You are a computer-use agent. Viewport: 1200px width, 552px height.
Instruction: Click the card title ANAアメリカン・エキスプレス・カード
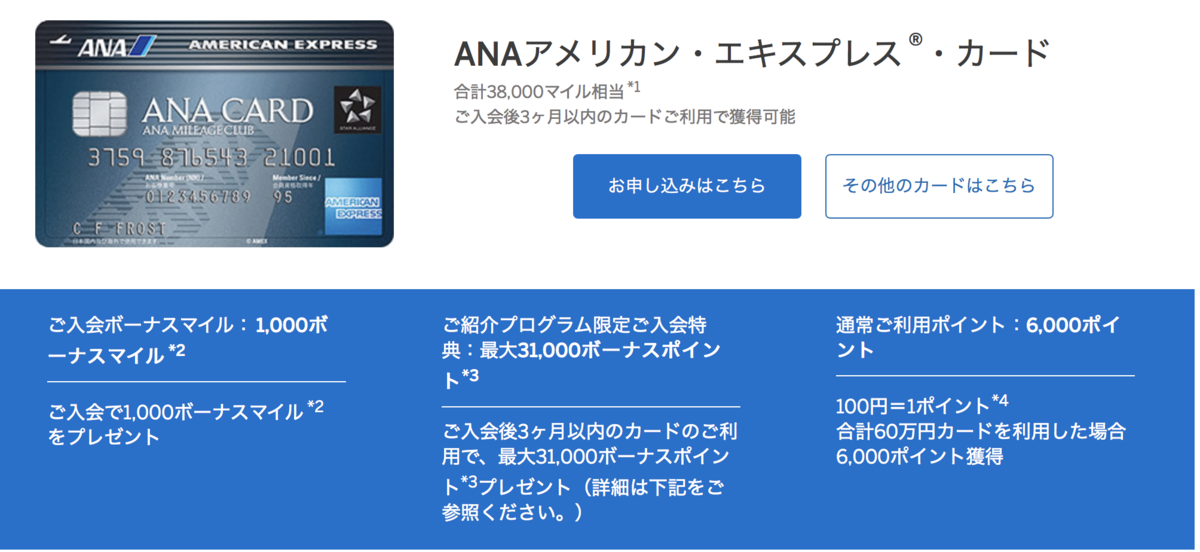[x=752, y=53]
